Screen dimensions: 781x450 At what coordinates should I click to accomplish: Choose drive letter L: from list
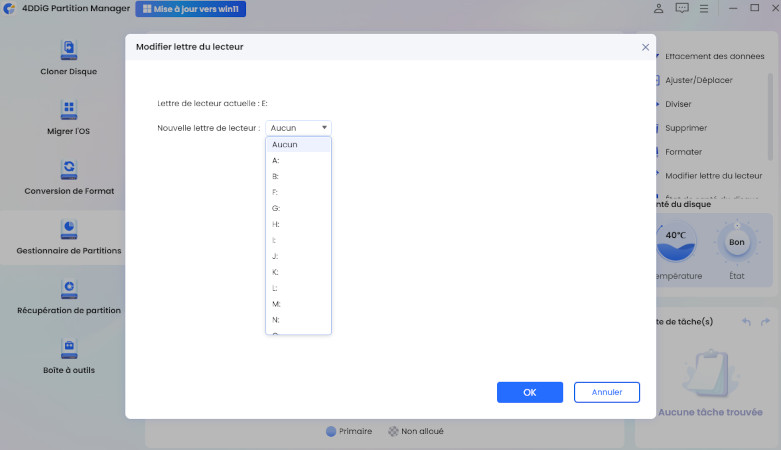pos(298,288)
